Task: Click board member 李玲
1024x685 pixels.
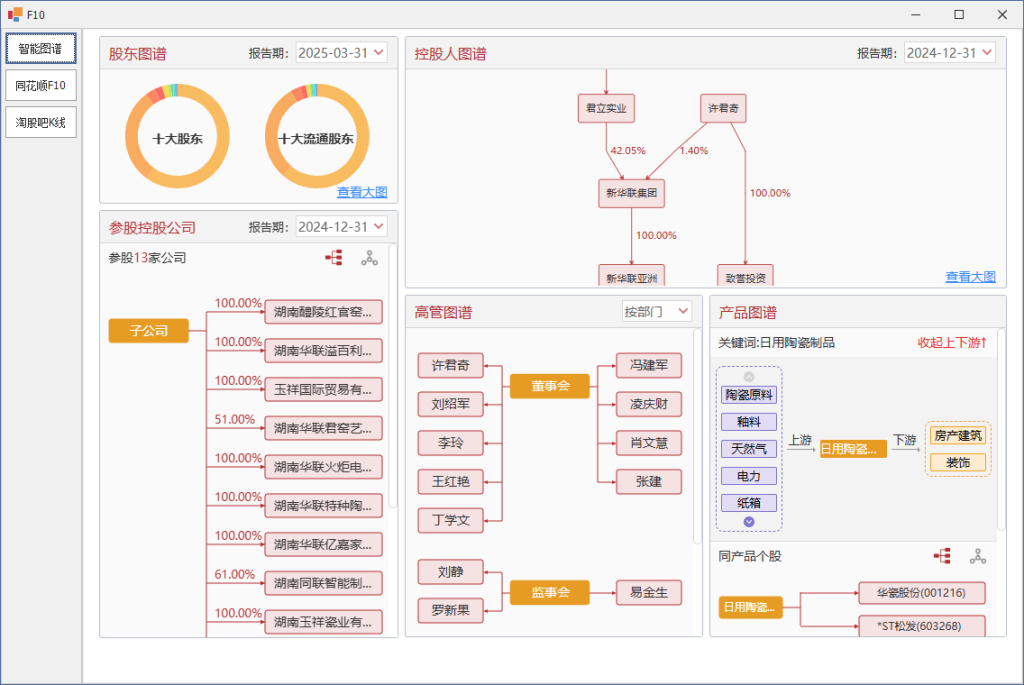Action: tap(451, 443)
